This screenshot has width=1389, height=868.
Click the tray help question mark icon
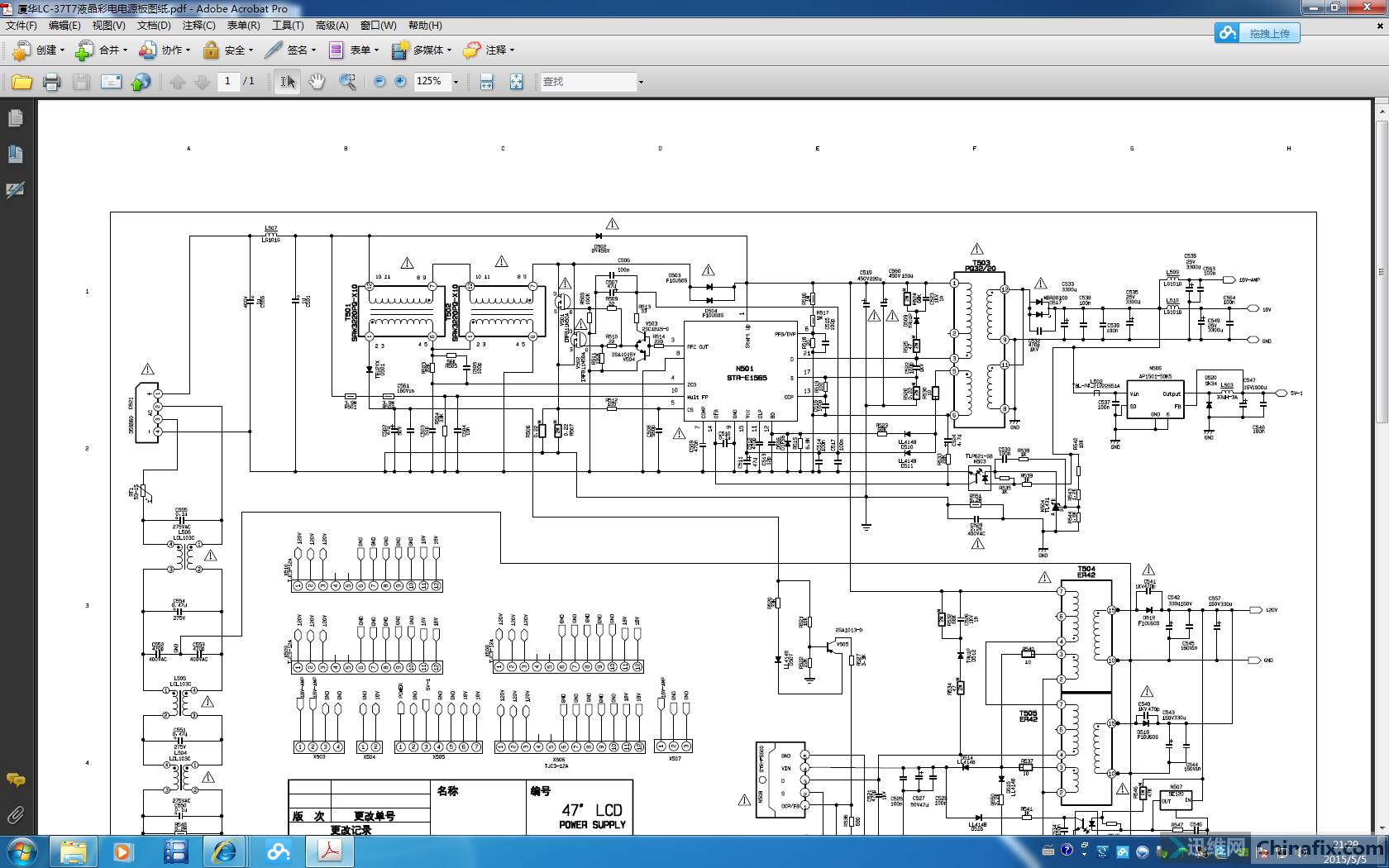coord(1067,850)
